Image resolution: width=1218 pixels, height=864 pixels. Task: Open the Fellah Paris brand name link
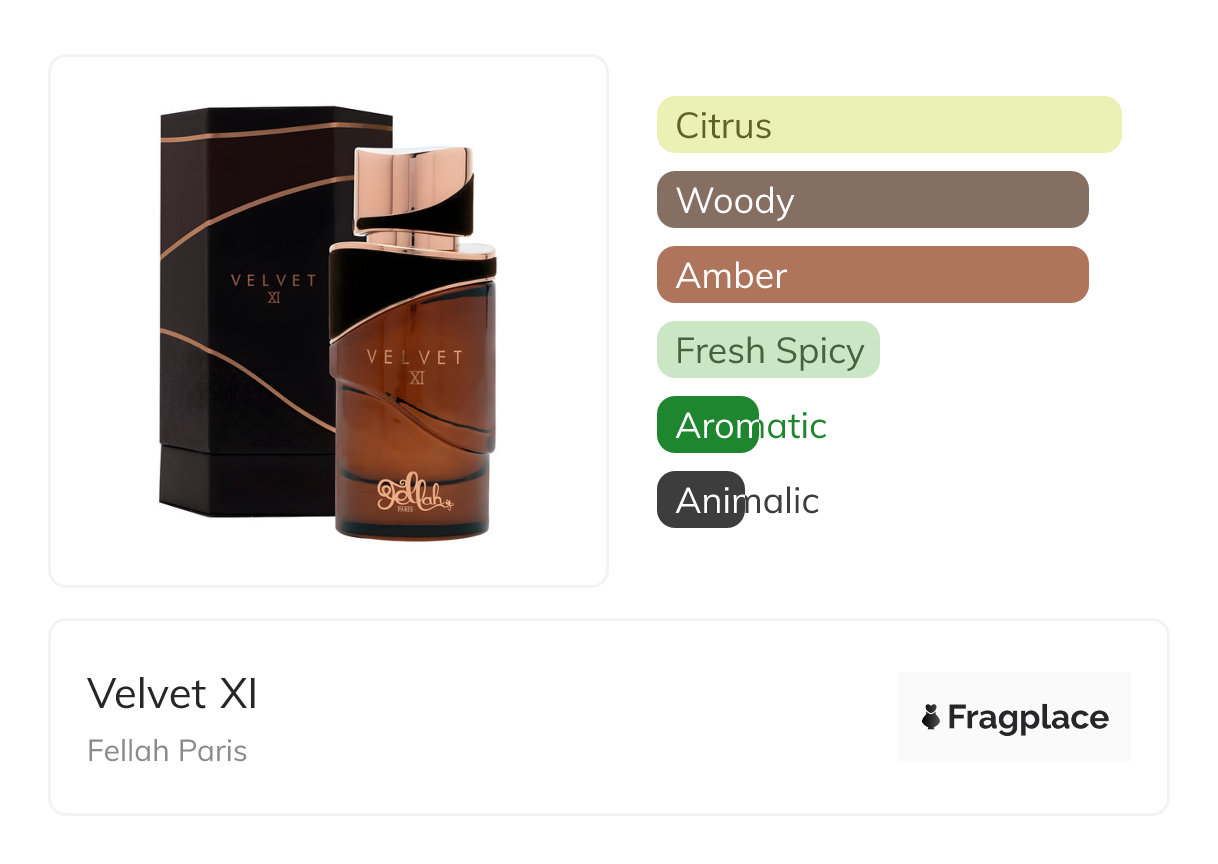(x=167, y=751)
